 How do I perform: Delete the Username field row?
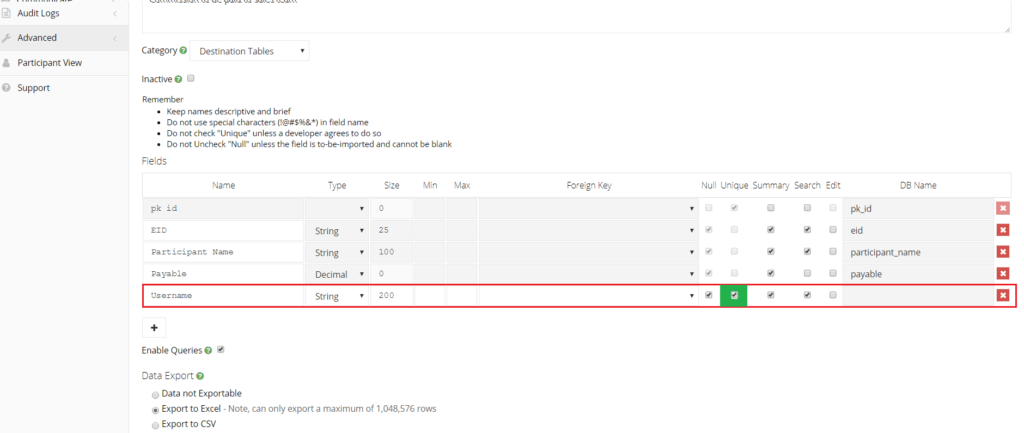click(x=1003, y=296)
